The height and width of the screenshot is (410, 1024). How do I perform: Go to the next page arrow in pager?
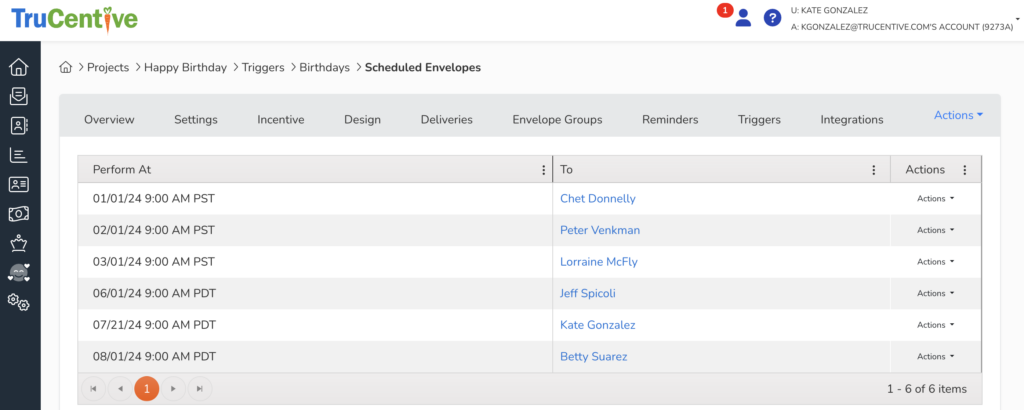pos(173,388)
